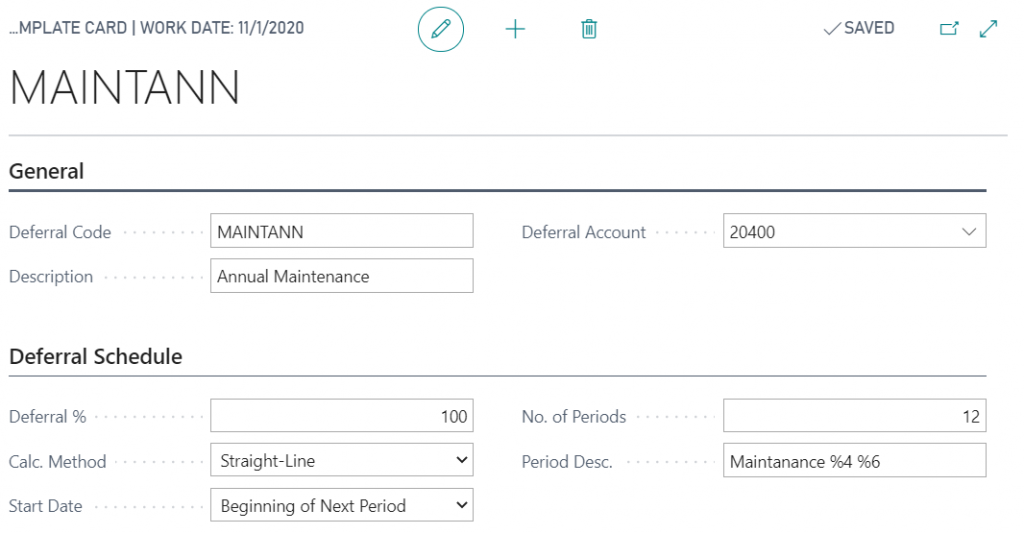Click the Deferral Code input field
The width and height of the screenshot is (1024, 534).
(x=341, y=232)
